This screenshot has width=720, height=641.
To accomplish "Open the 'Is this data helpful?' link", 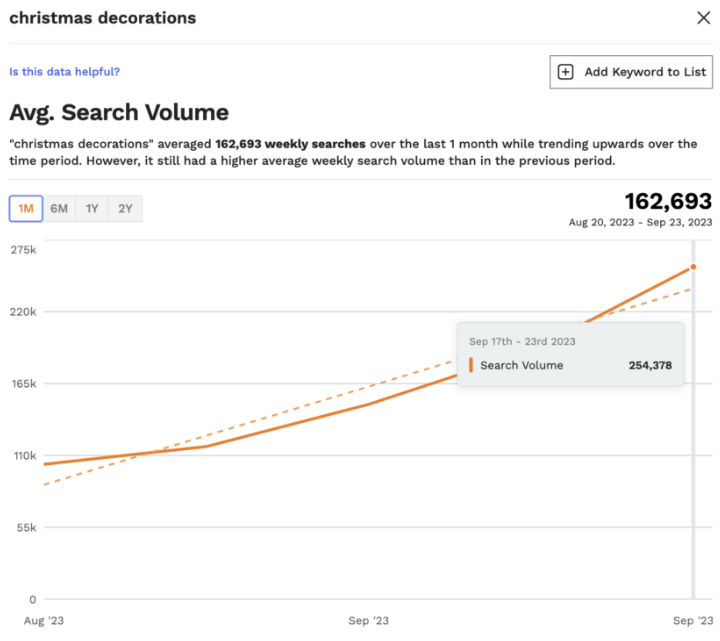I will (64, 71).
